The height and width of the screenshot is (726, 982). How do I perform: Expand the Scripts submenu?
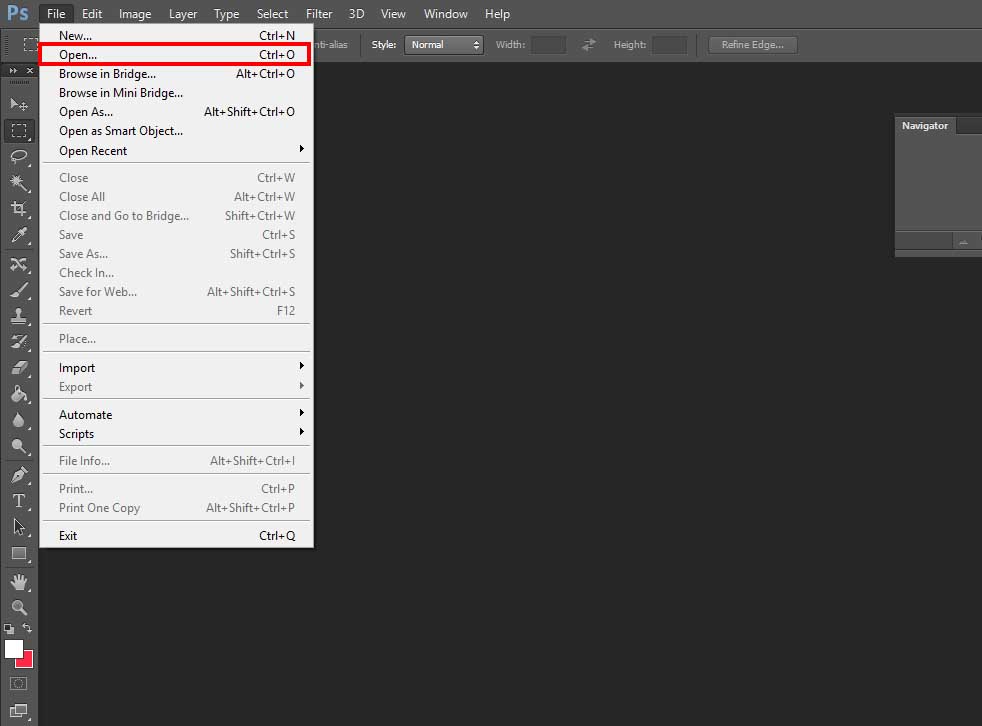[177, 433]
